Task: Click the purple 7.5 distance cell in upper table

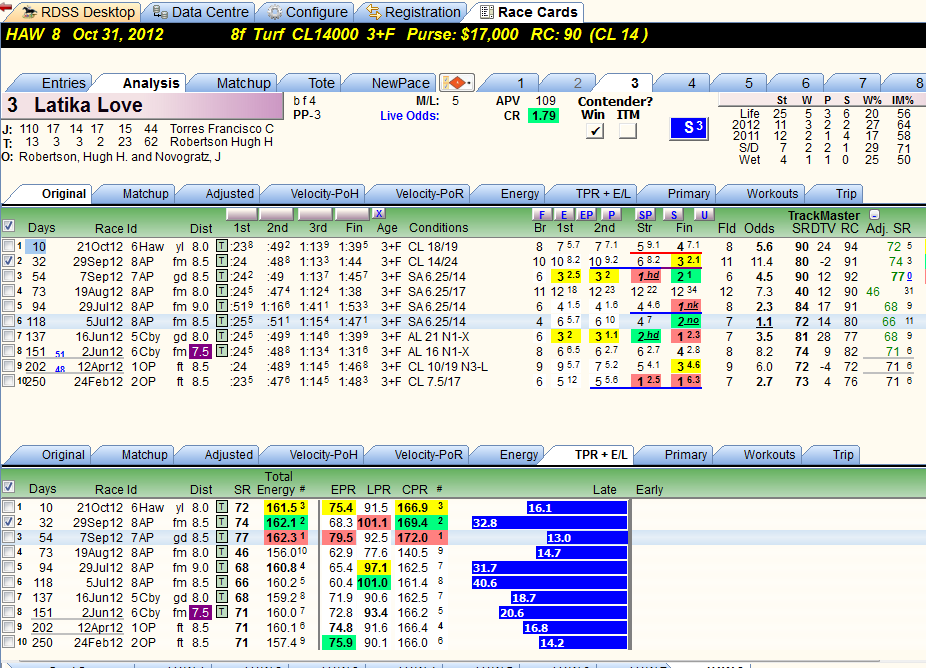Action: pyautogui.click(x=200, y=351)
